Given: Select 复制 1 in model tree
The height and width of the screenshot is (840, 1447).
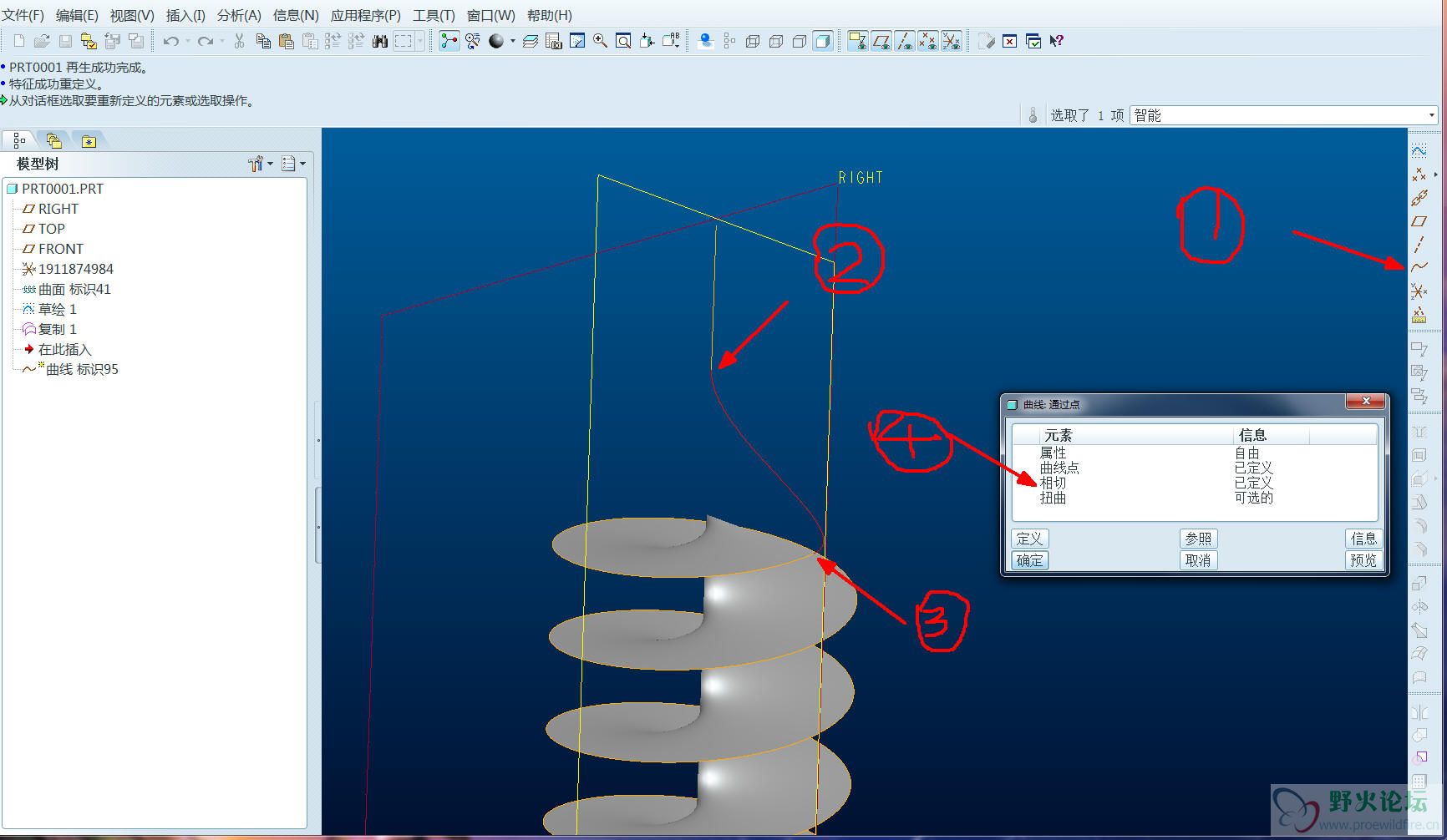Looking at the screenshot, I should pyautogui.click(x=57, y=329).
